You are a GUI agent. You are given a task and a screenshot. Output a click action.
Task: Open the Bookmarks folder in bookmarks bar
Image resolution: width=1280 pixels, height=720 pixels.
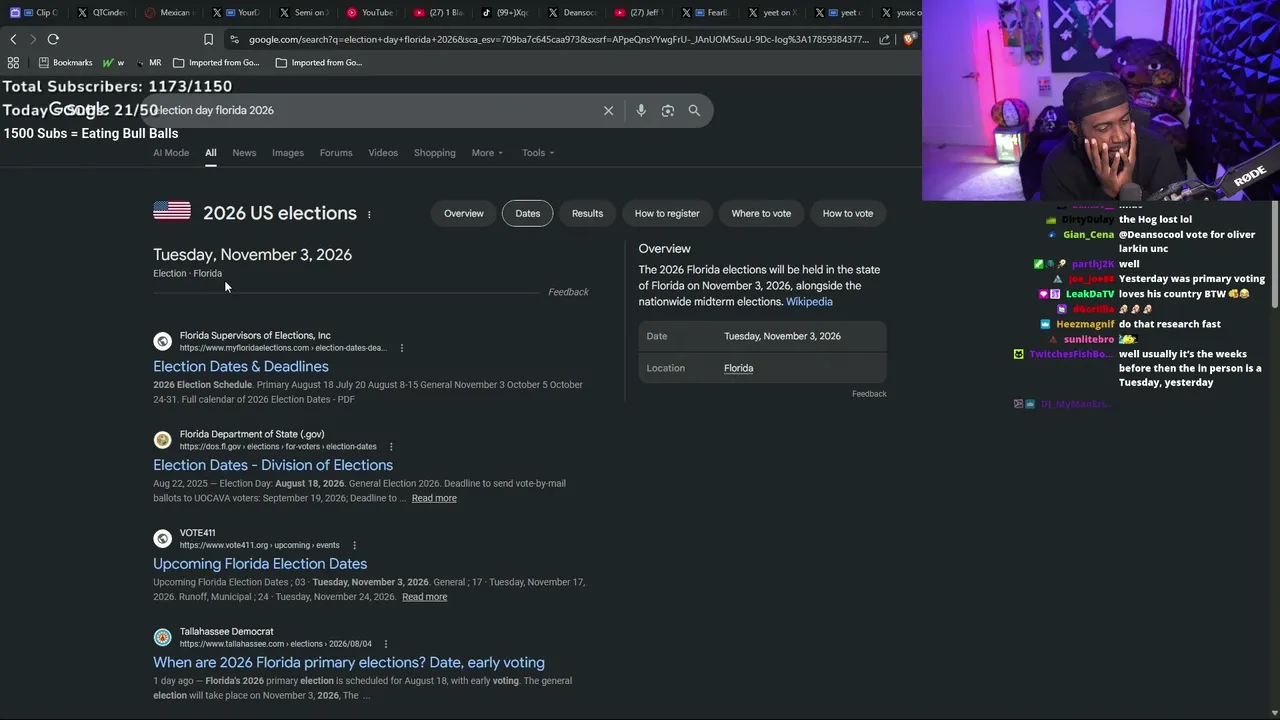point(65,62)
